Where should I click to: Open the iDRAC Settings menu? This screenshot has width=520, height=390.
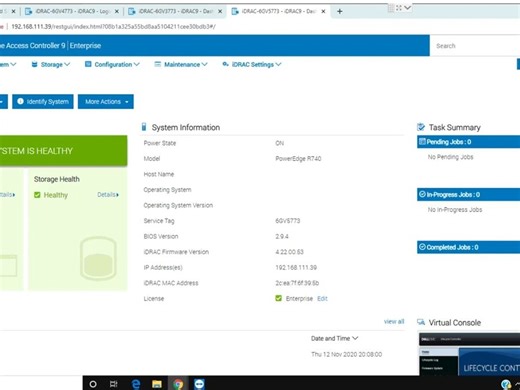tap(252, 64)
